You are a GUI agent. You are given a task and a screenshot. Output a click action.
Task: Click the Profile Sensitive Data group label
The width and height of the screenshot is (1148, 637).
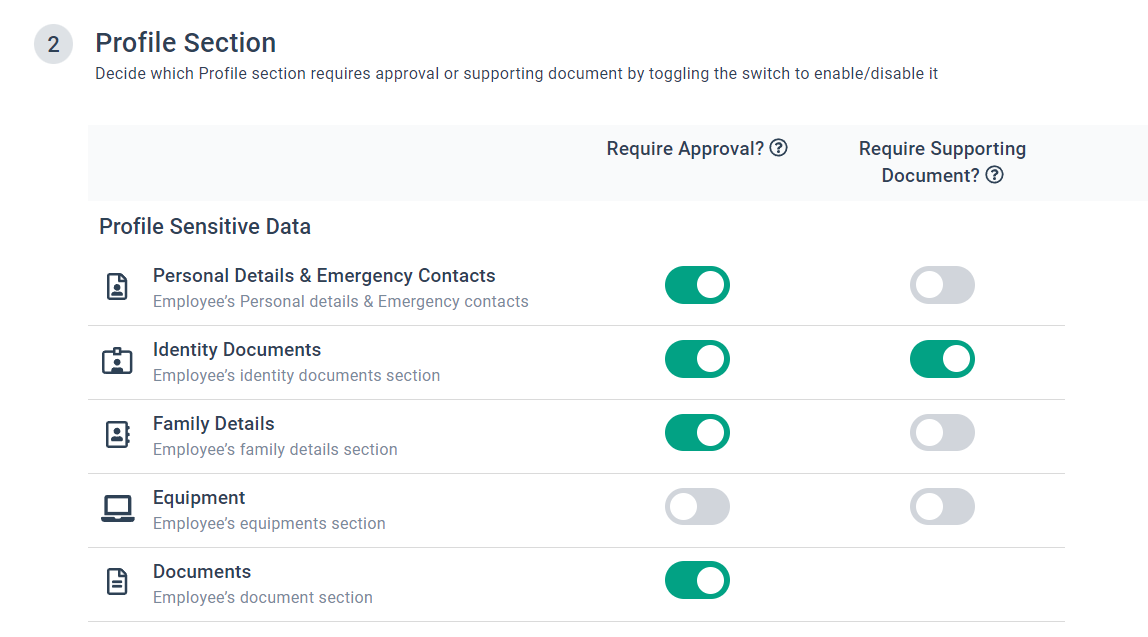point(205,227)
